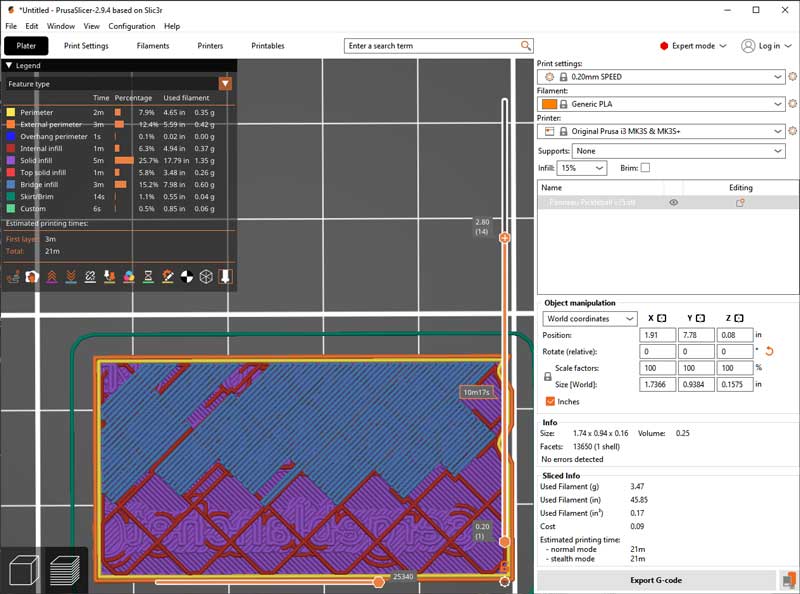This screenshot has height=594, width=800.
Task: Switch to the Printables tab
Action: pyautogui.click(x=268, y=46)
